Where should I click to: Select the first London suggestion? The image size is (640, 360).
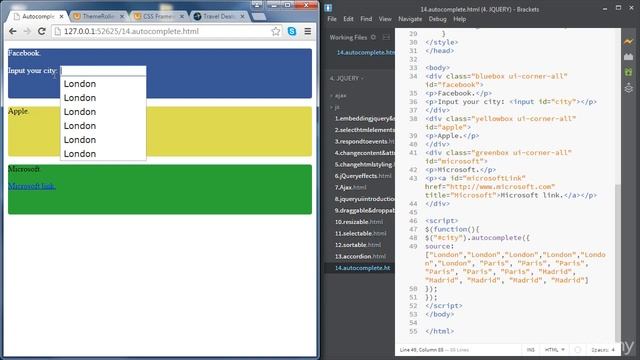(103, 84)
